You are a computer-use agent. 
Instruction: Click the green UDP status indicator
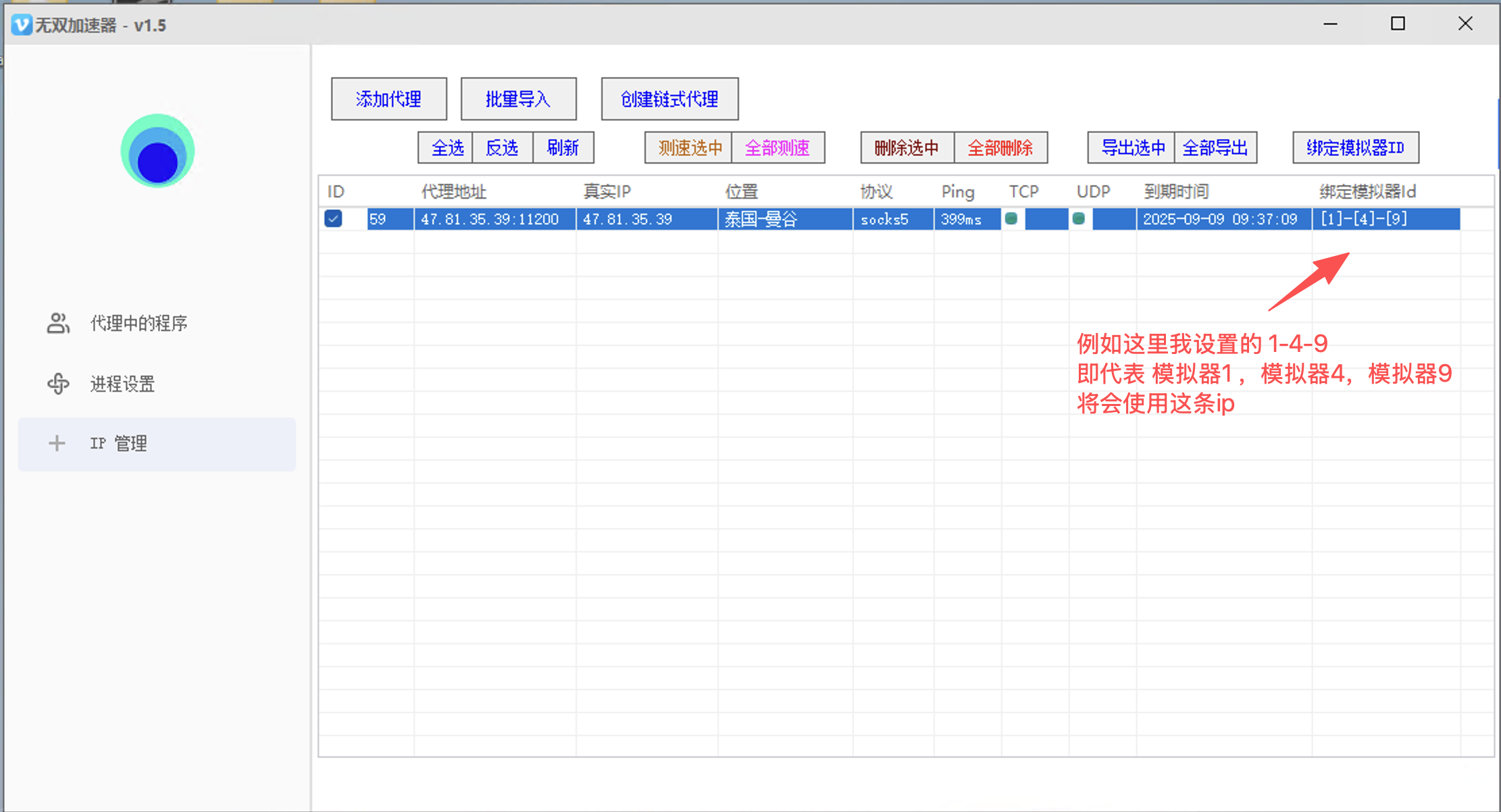tap(1079, 219)
